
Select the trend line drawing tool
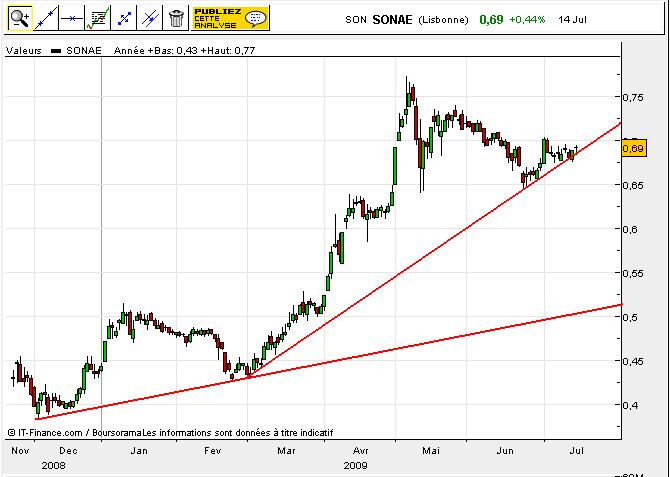click(x=45, y=18)
